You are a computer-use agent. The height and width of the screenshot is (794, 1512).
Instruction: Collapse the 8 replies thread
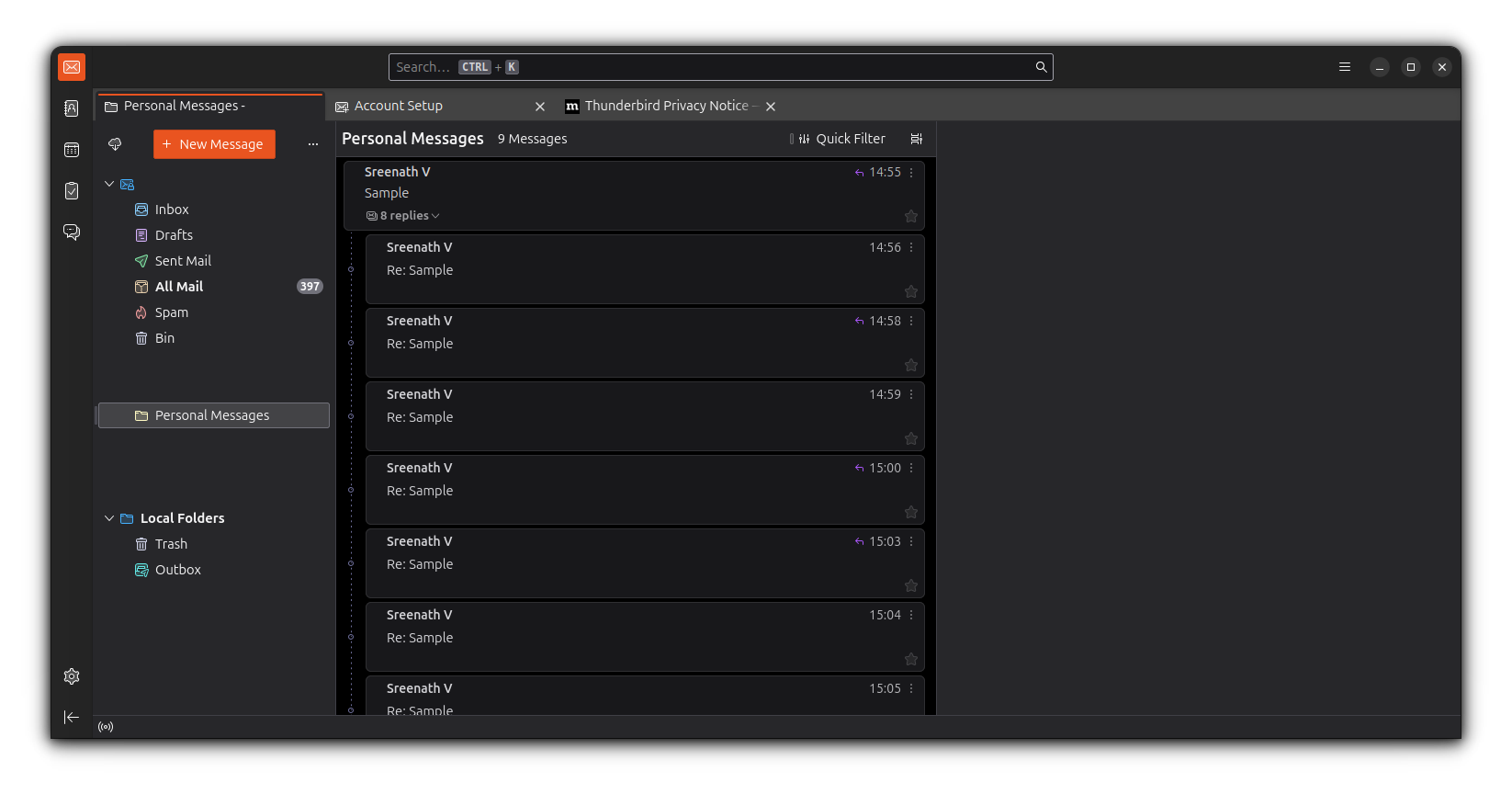[x=404, y=216]
